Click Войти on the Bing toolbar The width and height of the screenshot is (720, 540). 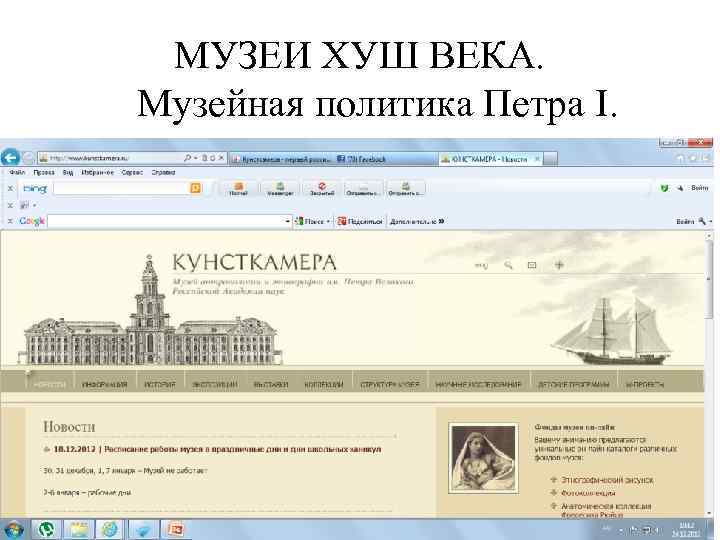coord(700,188)
